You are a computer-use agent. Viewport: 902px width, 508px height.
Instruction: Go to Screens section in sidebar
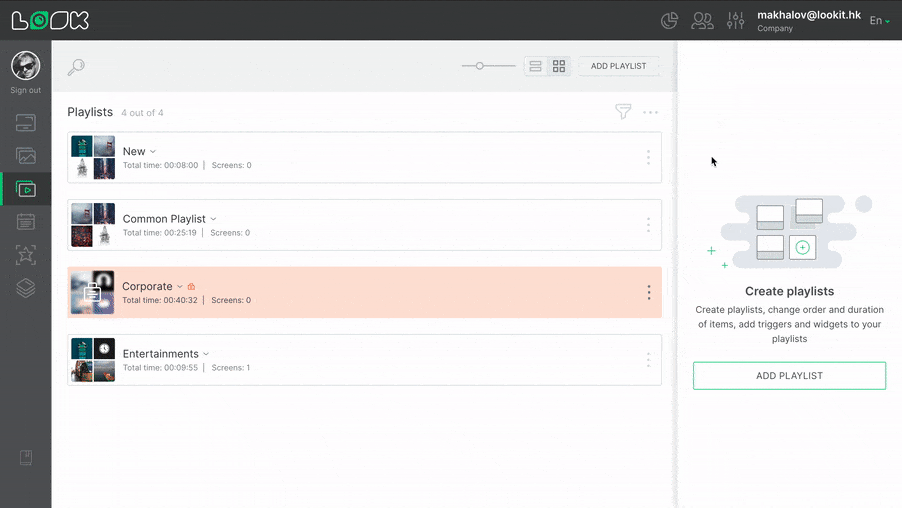(26, 123)
